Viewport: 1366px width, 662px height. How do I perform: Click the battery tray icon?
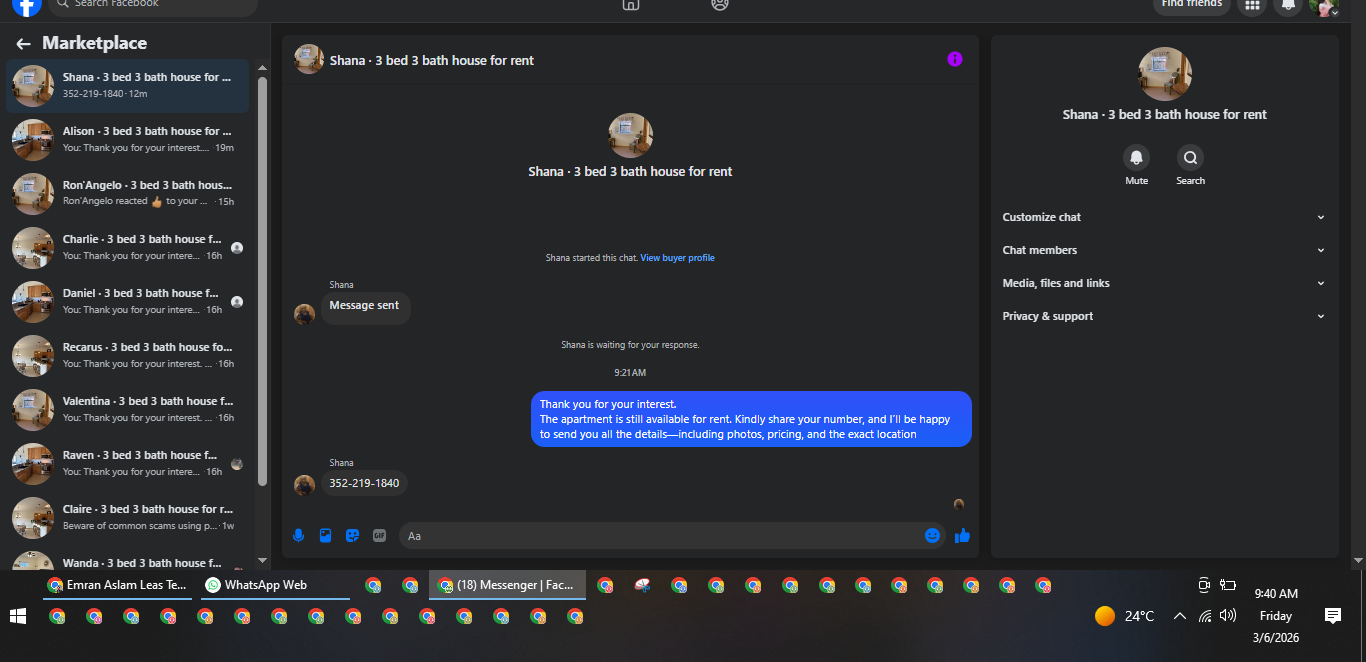1228,585
